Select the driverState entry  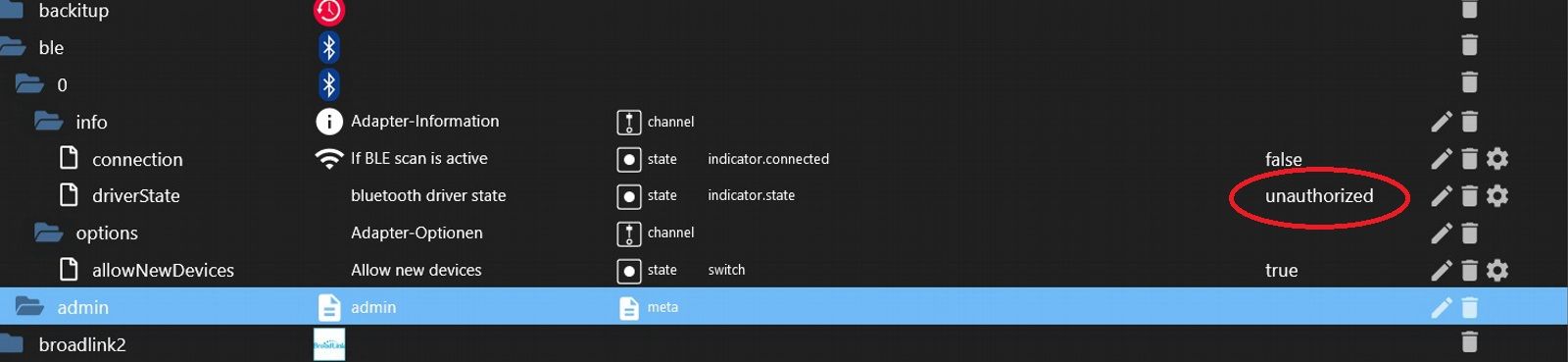(x=135, y=196)
